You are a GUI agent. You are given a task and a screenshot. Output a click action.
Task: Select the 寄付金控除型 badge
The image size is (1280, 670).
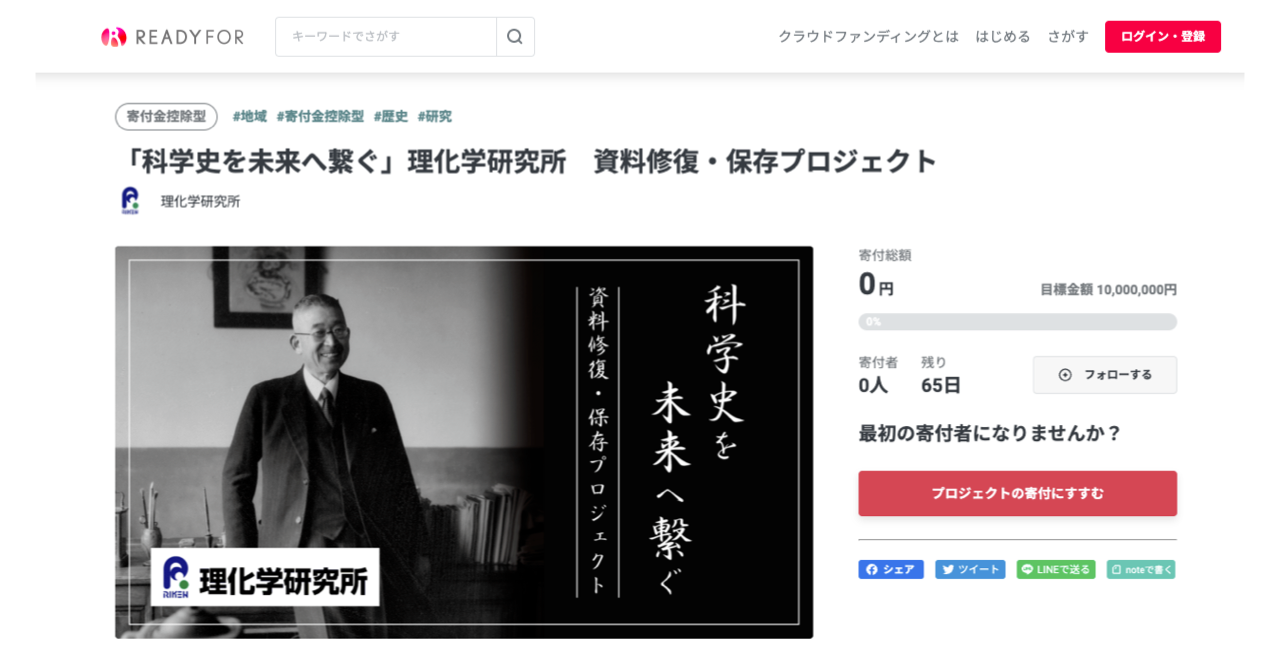coord(166,117)
